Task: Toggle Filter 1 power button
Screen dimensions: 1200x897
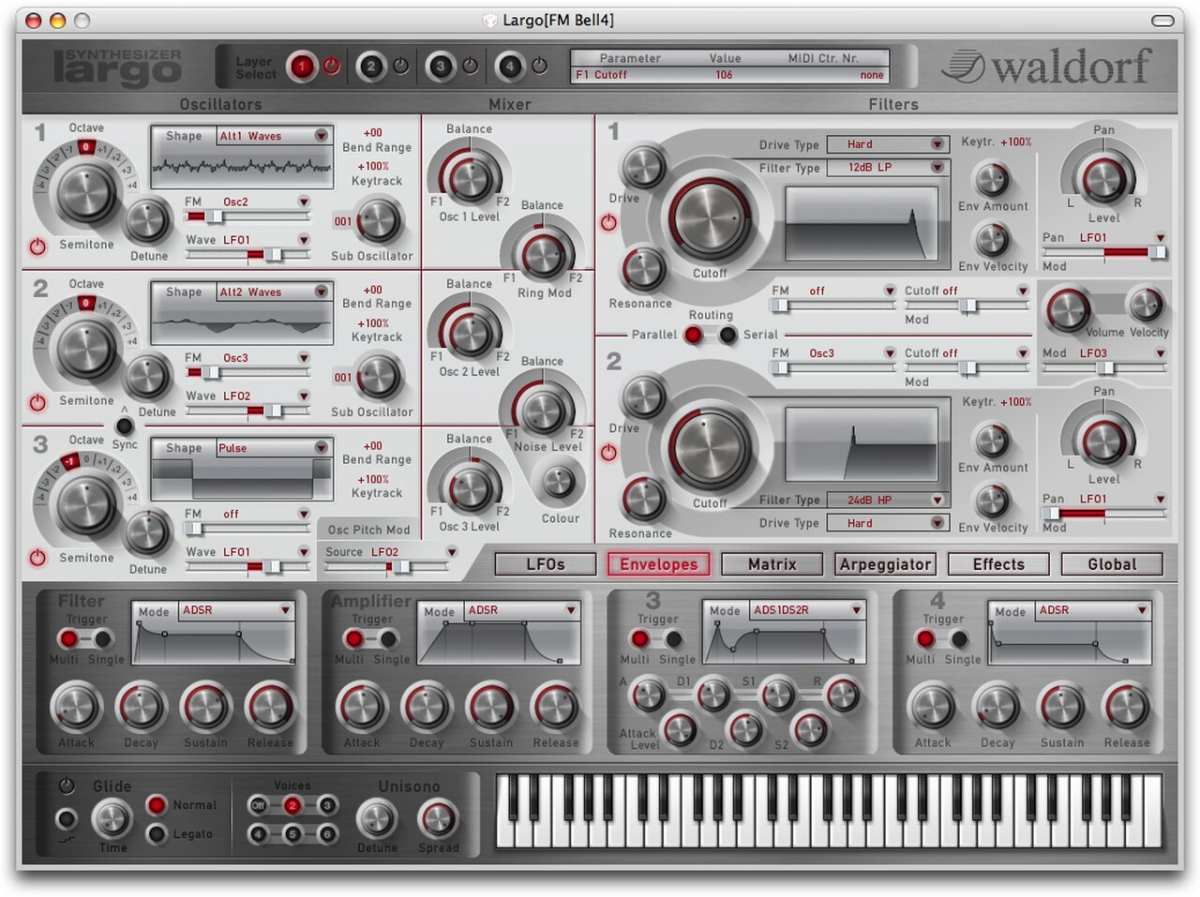Action: 609,222
